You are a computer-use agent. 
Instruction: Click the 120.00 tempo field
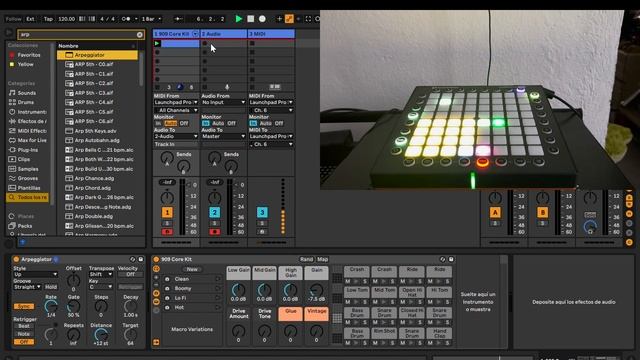tap(67, 19)
